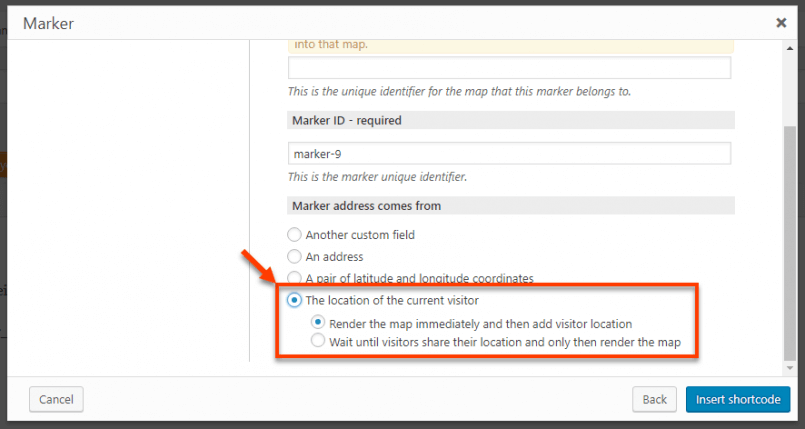
Task: Click the Insert shortcode button
Action: coord(738,399)
